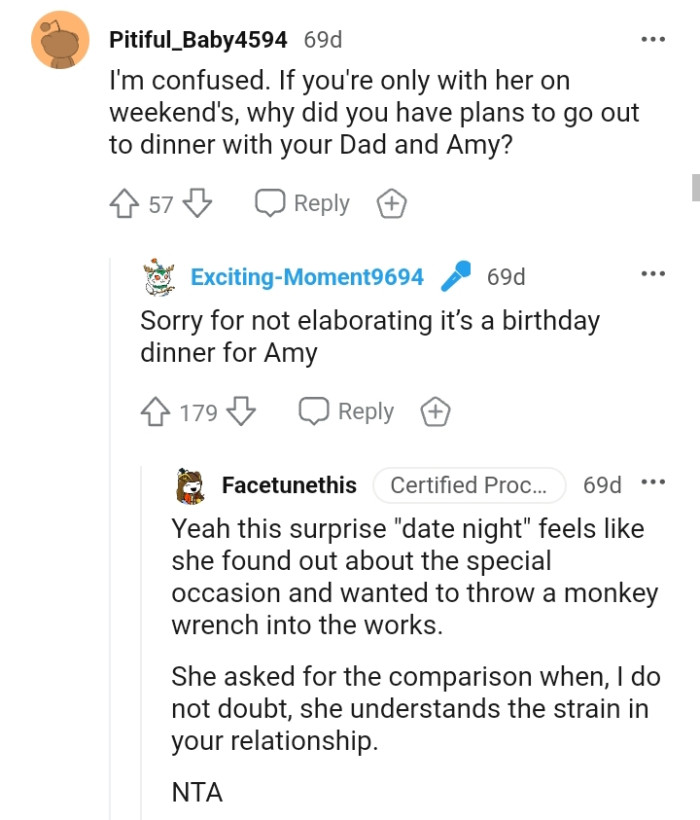Toggle upvote on Pitiful_Baby4594's comment
The width and height of the screenshot is (700, 820).
tap(124, 202)
